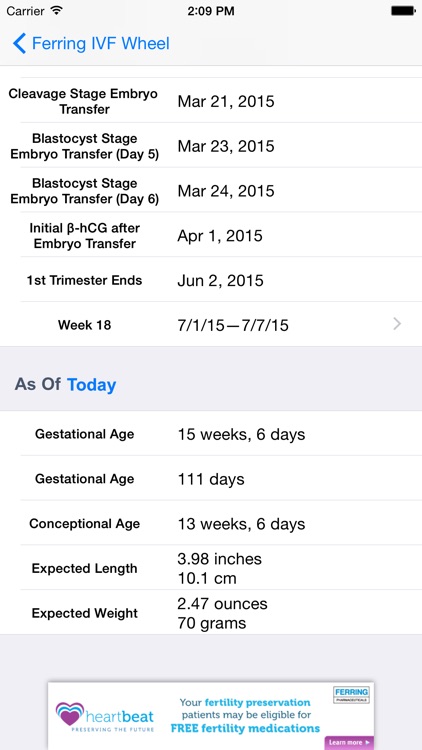Tap the Wi-Fi status icon
422x750 pixels.
pyautogui.click(x=56, y=11)
